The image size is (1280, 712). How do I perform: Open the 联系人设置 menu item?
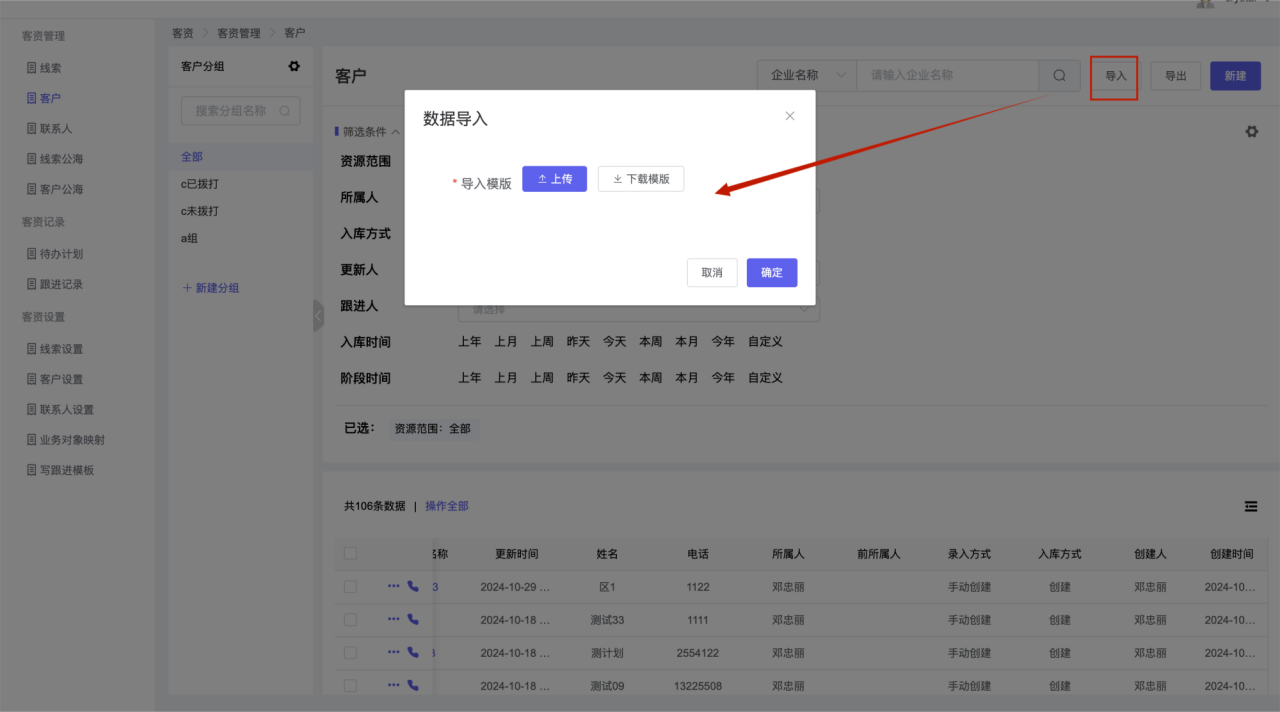[x=67, y=410]
